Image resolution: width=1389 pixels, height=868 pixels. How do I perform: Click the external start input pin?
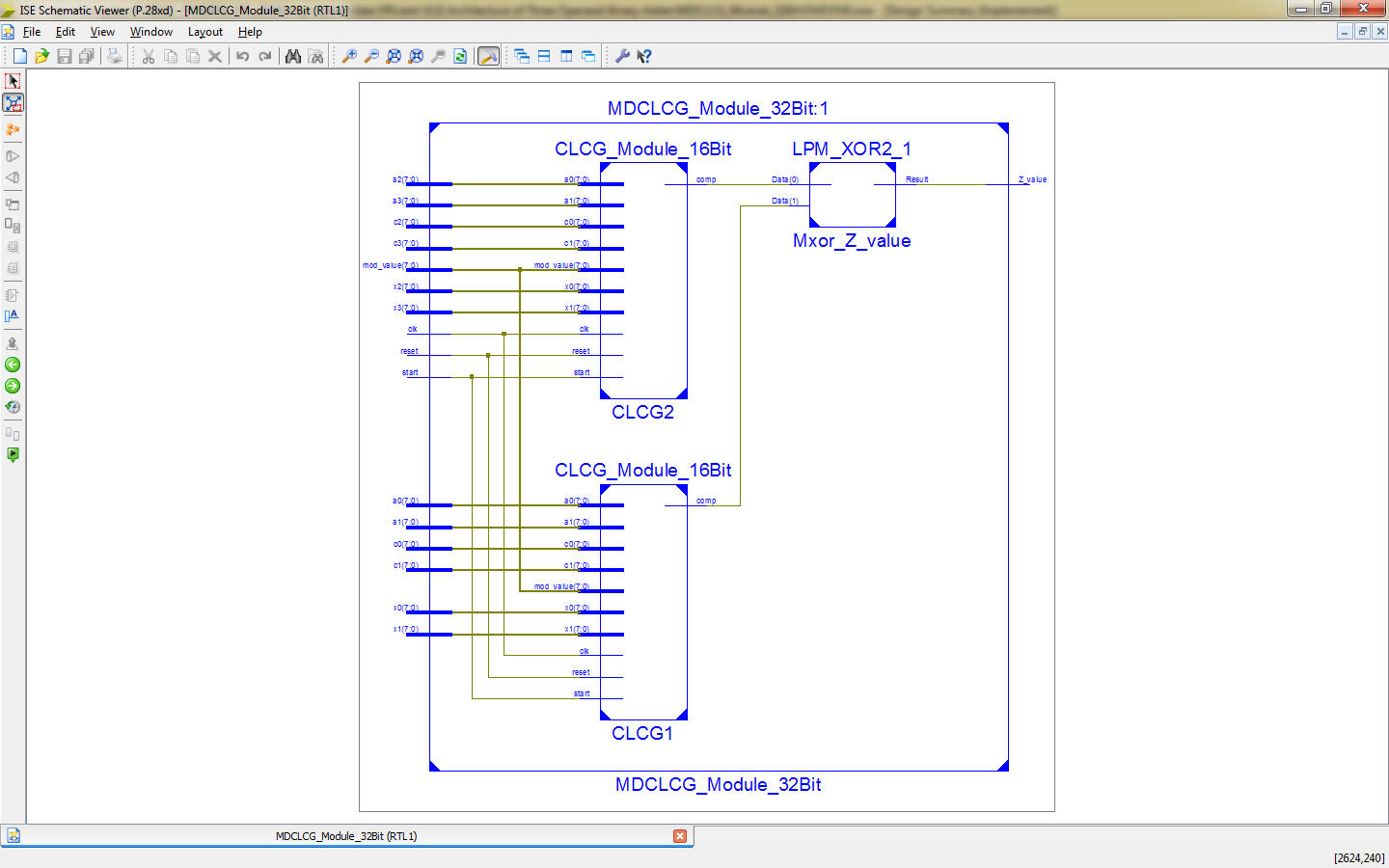(x=410, y=372)
